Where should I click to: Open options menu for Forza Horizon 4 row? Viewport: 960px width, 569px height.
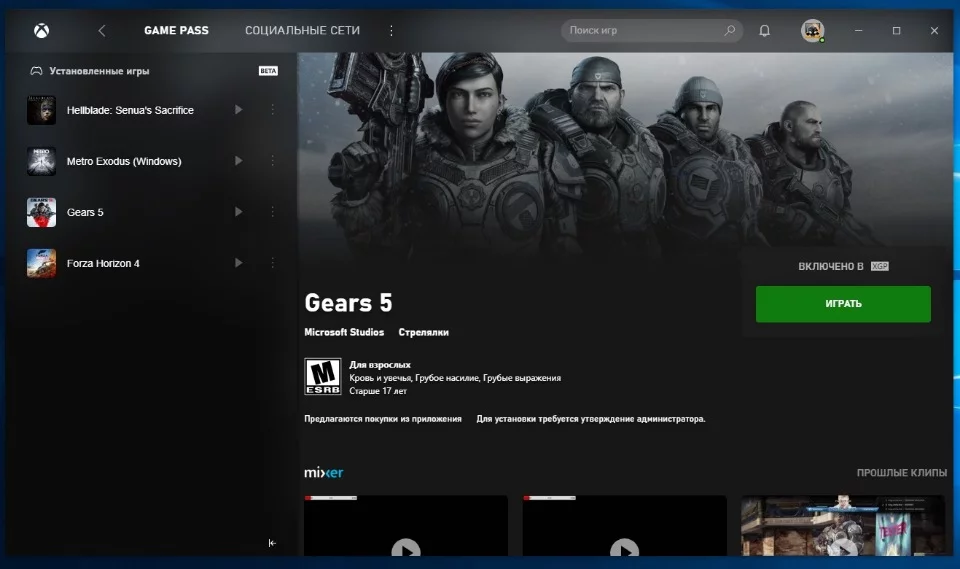[272, 263]
